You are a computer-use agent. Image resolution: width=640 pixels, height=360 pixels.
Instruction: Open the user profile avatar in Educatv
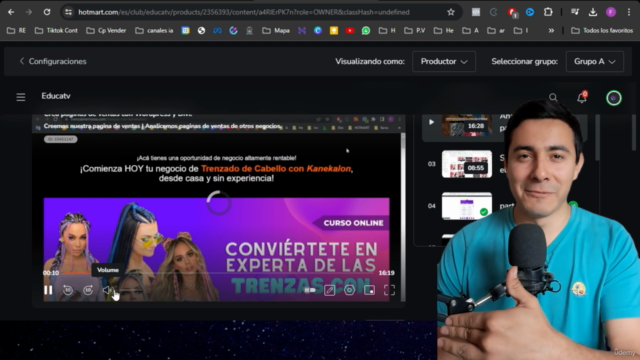(613, 98)
